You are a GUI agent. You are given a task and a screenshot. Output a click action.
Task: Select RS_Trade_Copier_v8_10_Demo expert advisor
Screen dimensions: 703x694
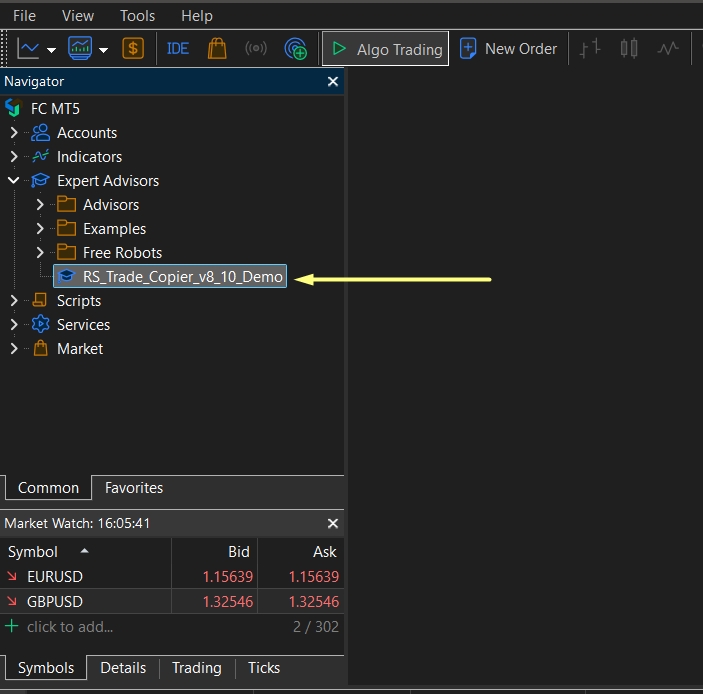pos(170,276)
